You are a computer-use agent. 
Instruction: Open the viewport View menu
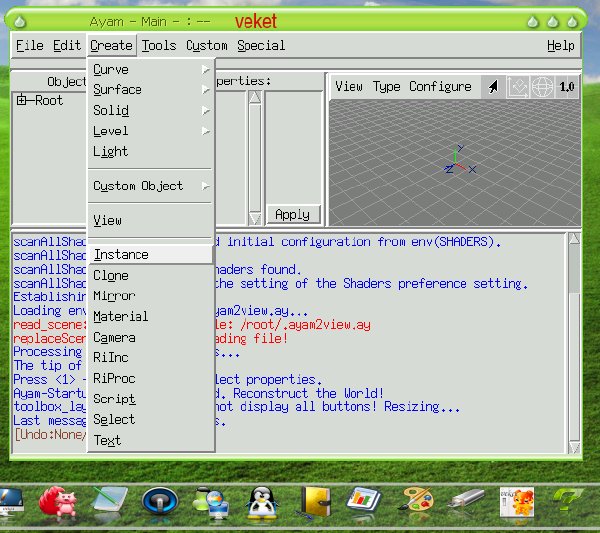[x=349, y=86]
